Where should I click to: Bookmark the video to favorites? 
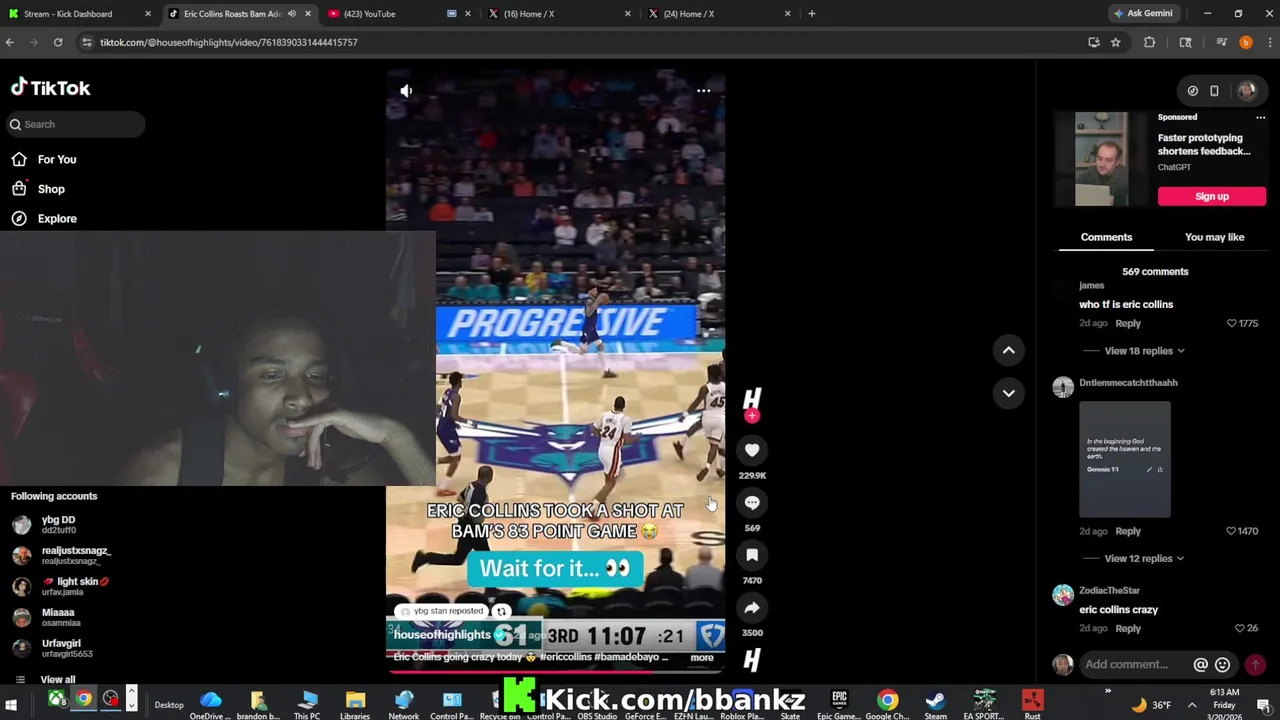(752, 555)
